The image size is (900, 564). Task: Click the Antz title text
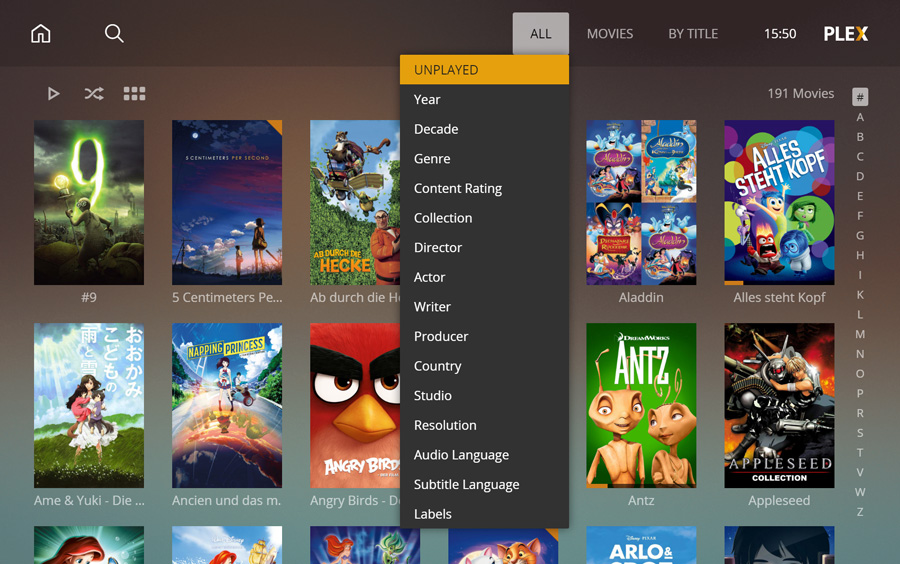[641, 501]
